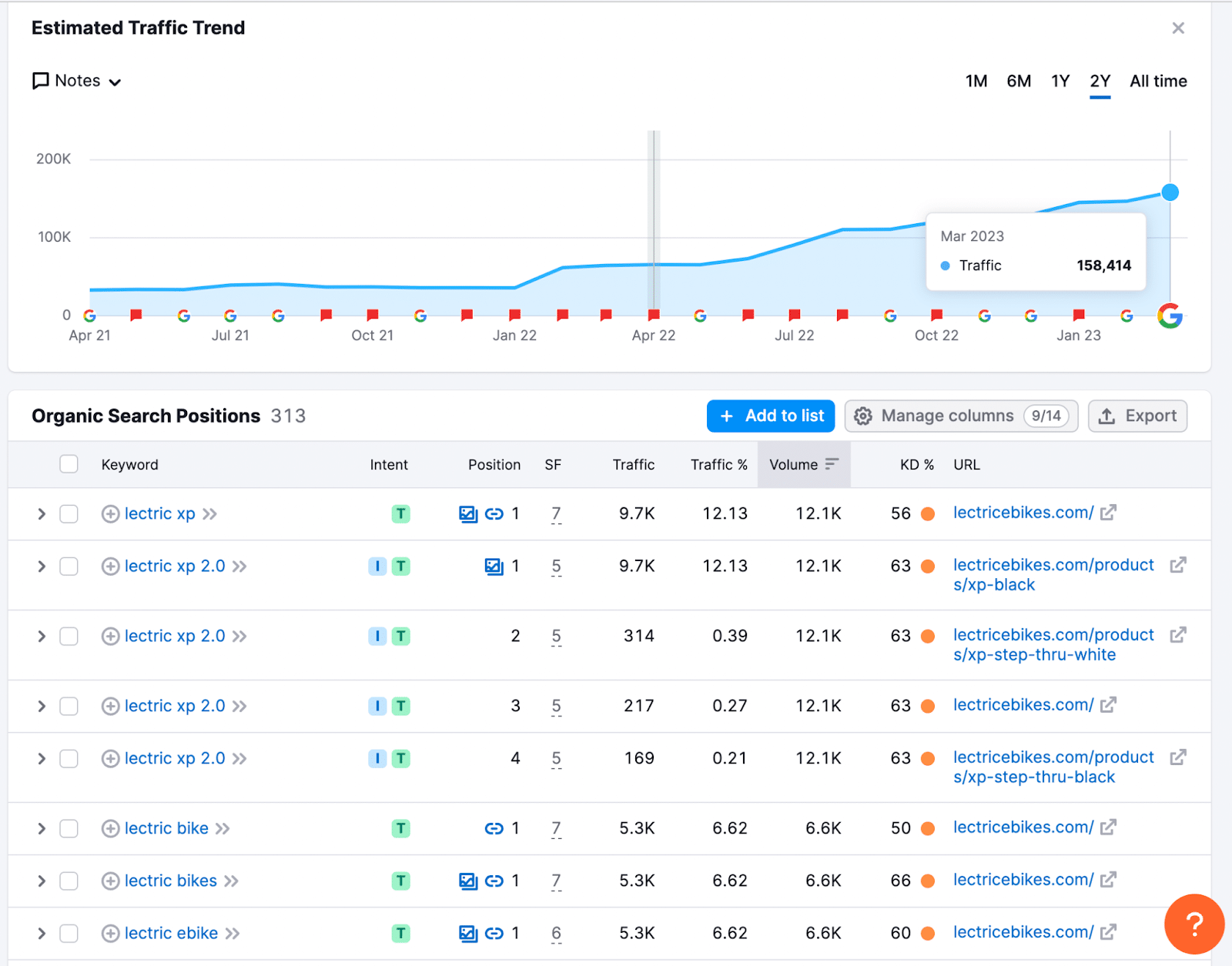Click the plus icon beside lectric ebike
This screenshot has height=966, width=1232.
point(110,933)
